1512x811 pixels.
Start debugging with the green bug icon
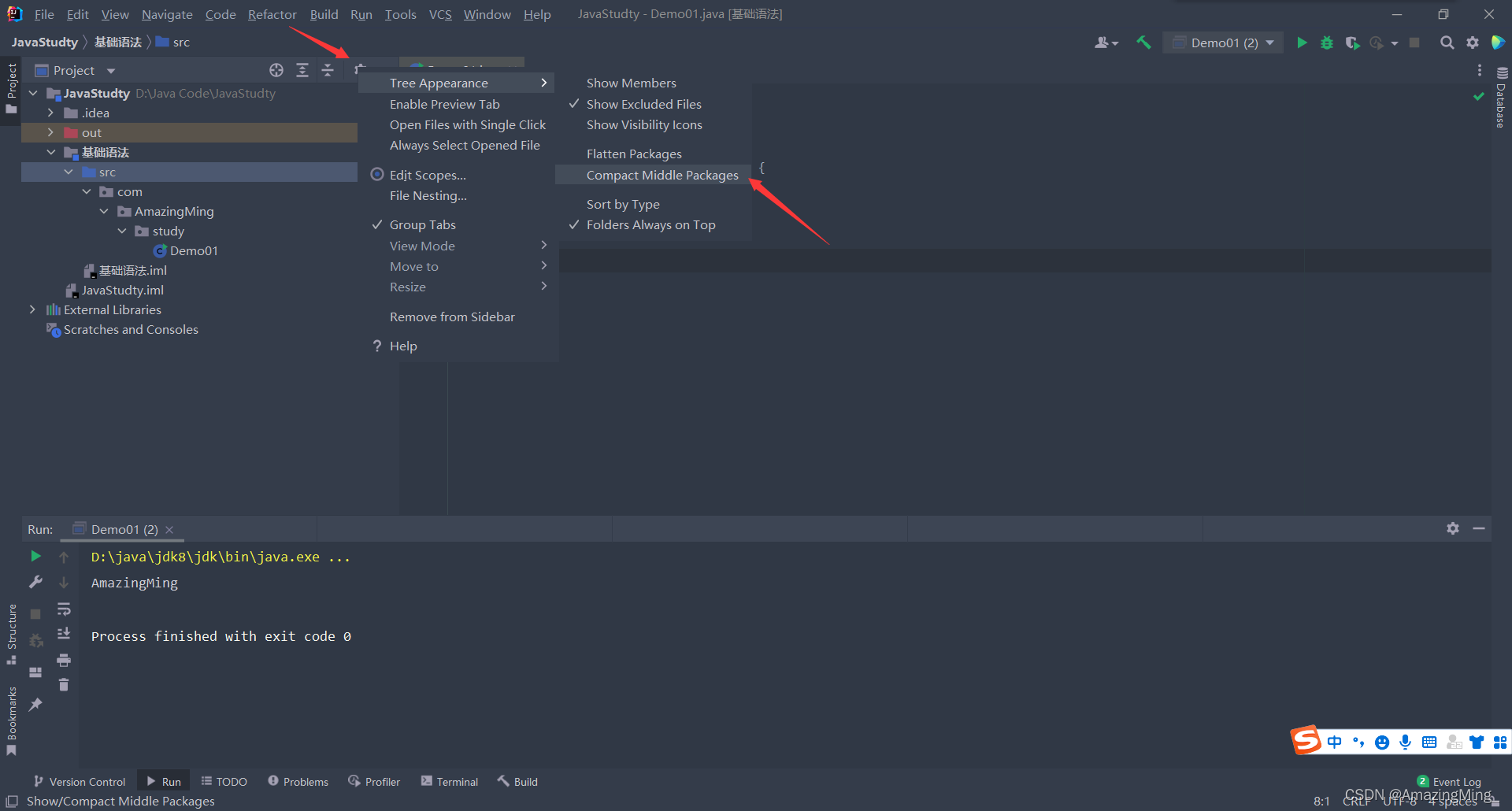point(1327,43)
